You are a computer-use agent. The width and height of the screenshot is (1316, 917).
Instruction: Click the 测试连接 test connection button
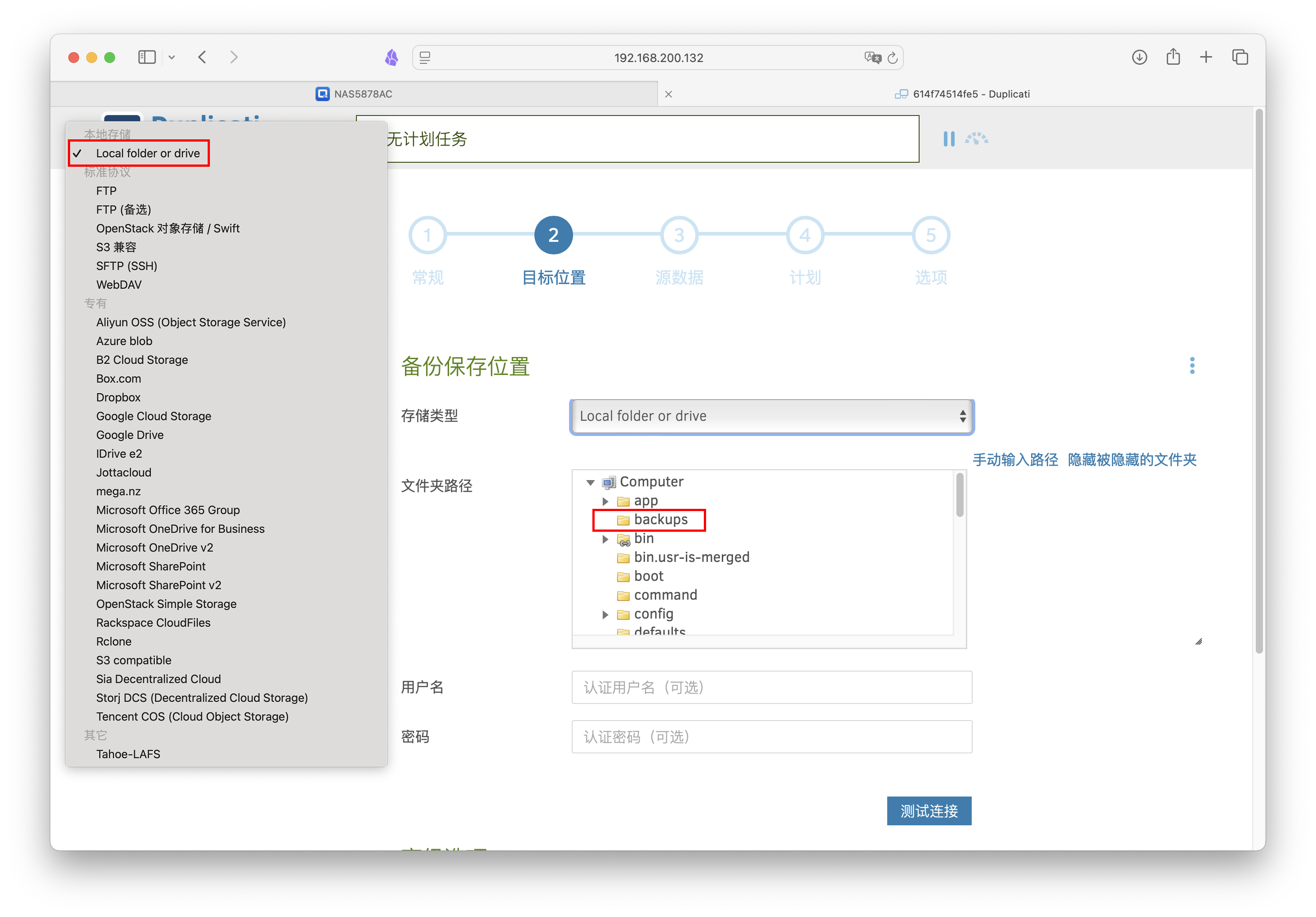point(929,811)
